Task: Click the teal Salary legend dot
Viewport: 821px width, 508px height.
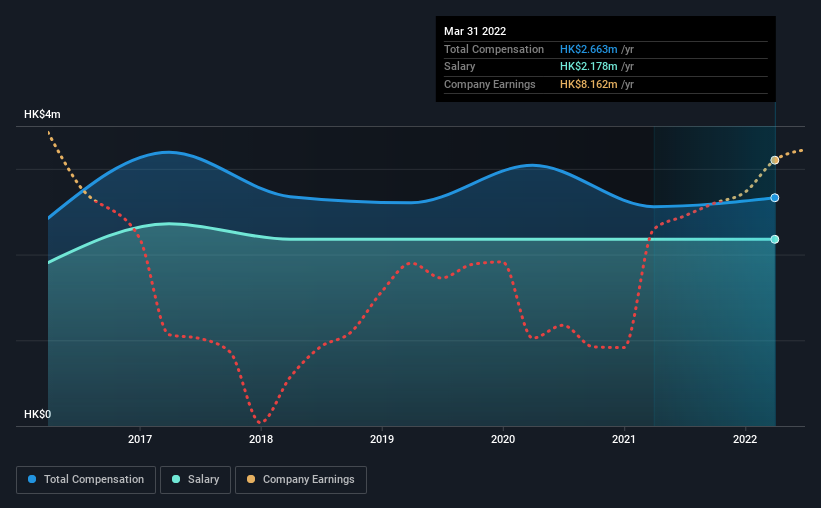Action: point(176,479)
